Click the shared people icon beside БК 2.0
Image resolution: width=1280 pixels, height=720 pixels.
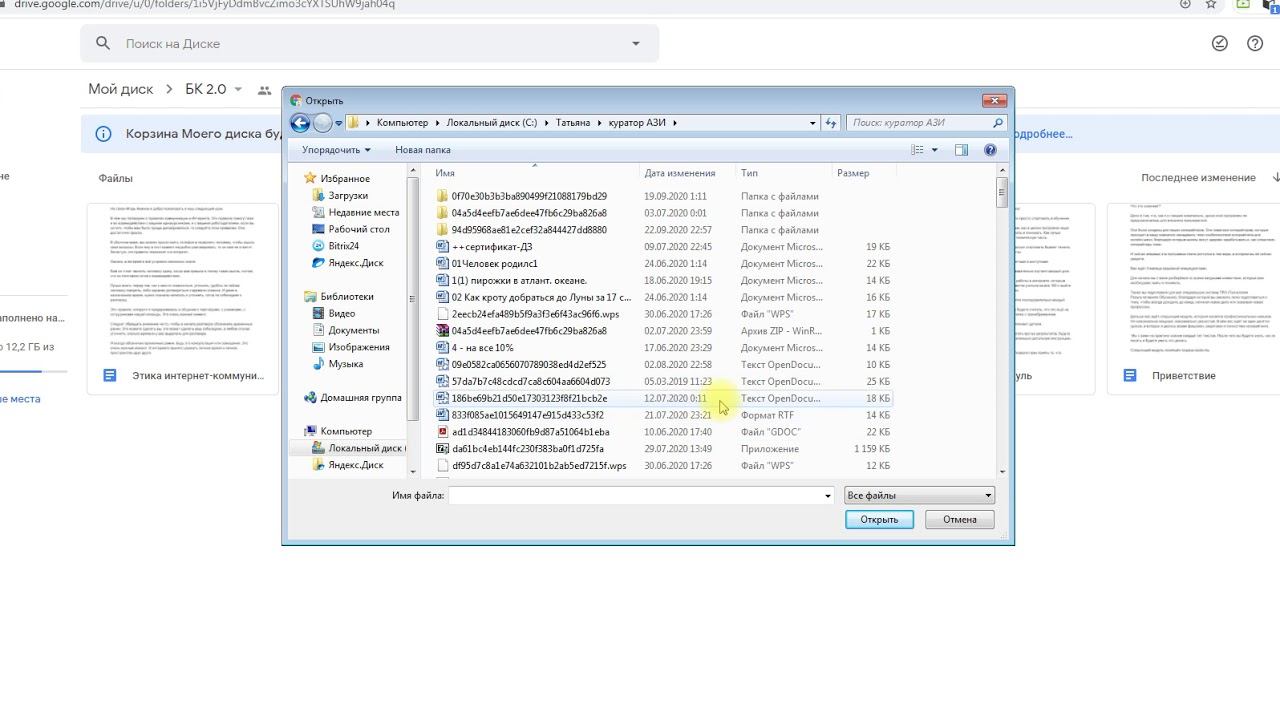(x=264, y=90)
